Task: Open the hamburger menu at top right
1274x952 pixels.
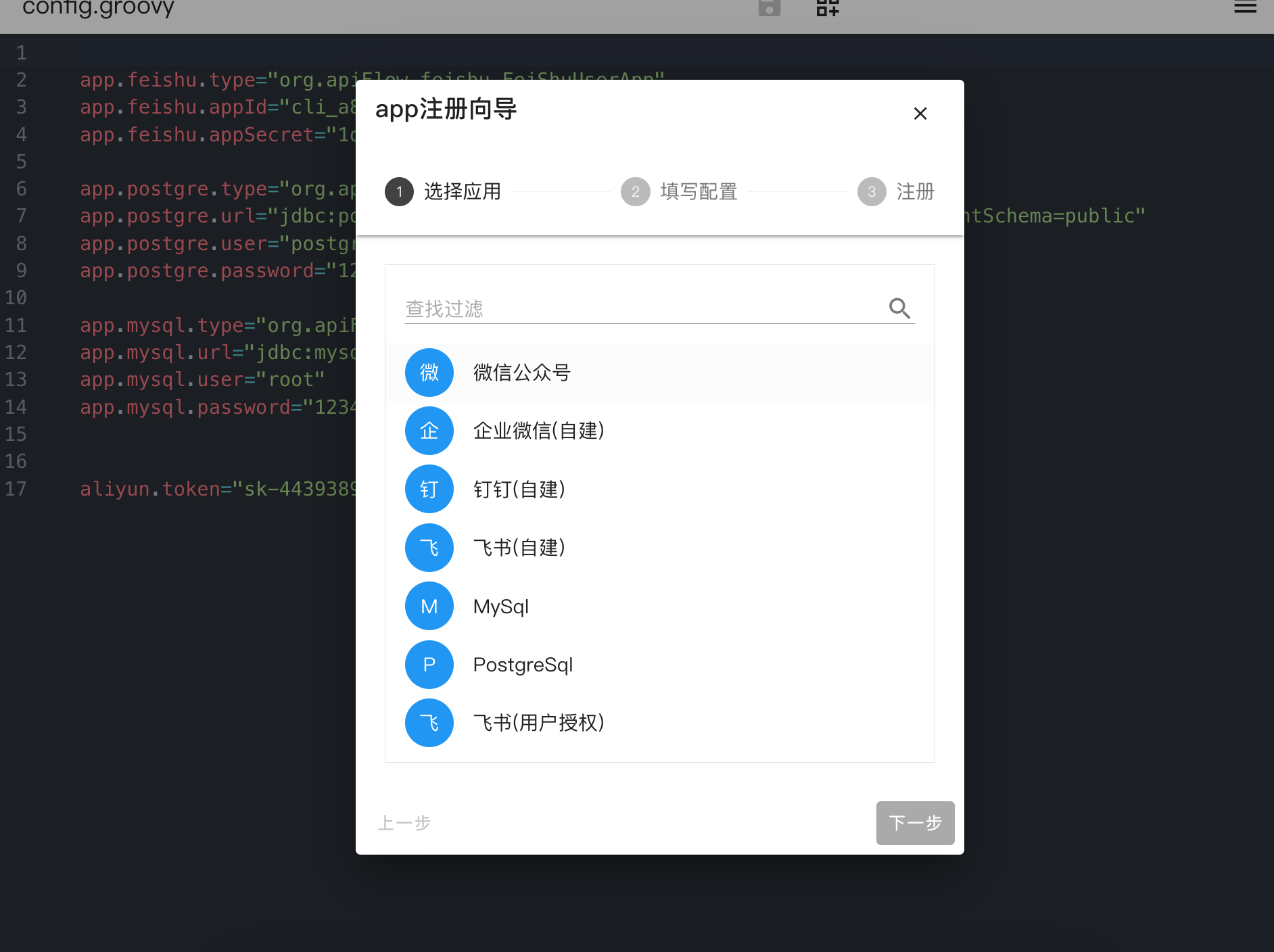Action: 1245,8
